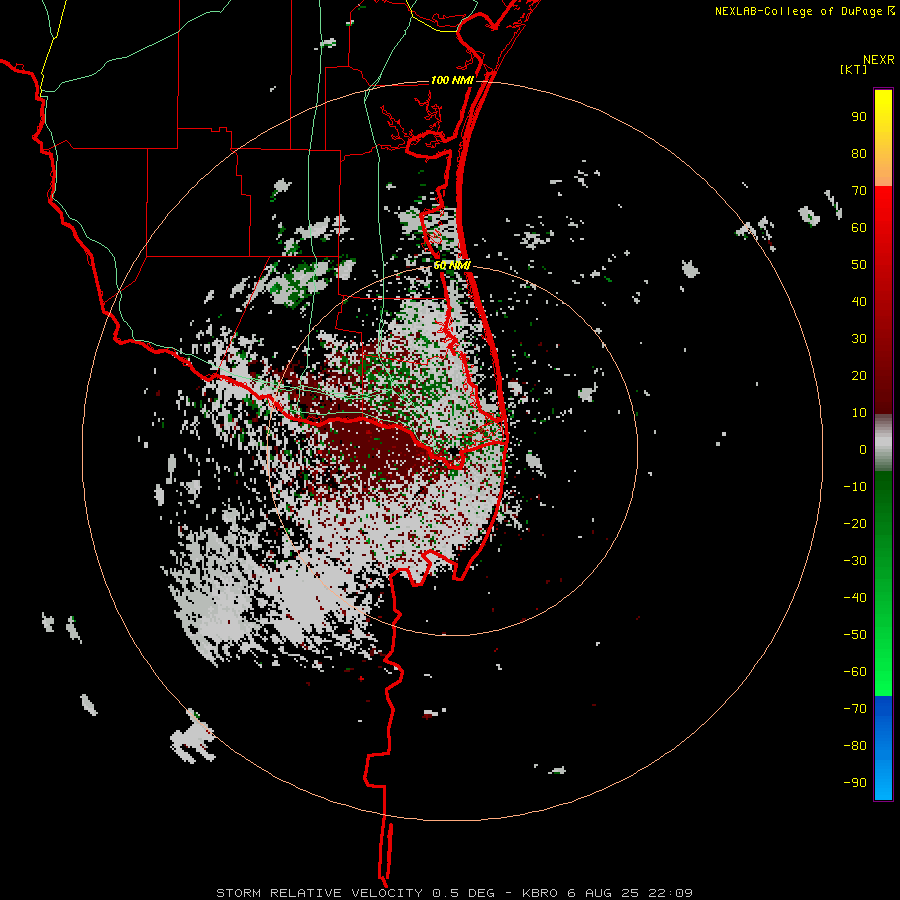Click the Storm Relative Velocity caption text
Screen dimensions: 900x900
point(455,893)
